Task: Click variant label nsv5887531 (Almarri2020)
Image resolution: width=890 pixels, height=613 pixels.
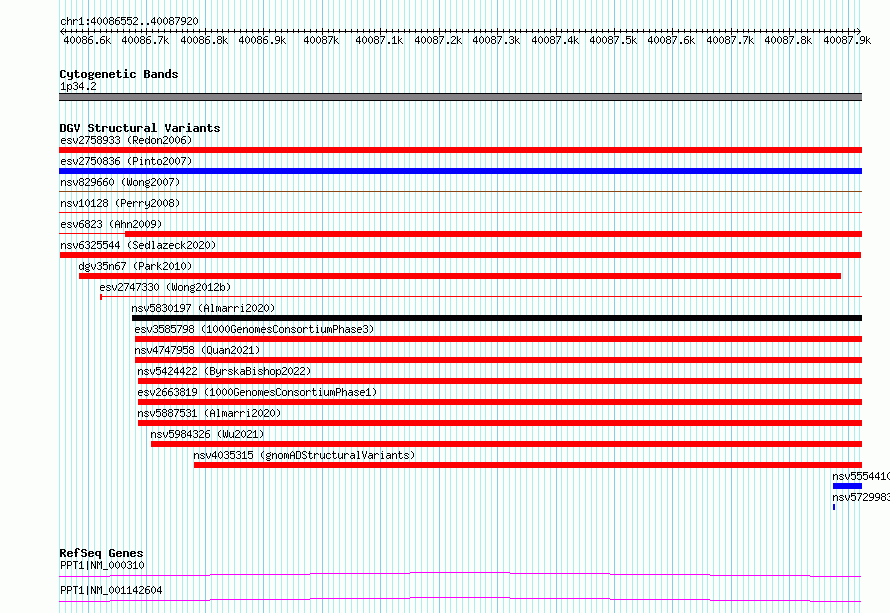Action: 209,413
